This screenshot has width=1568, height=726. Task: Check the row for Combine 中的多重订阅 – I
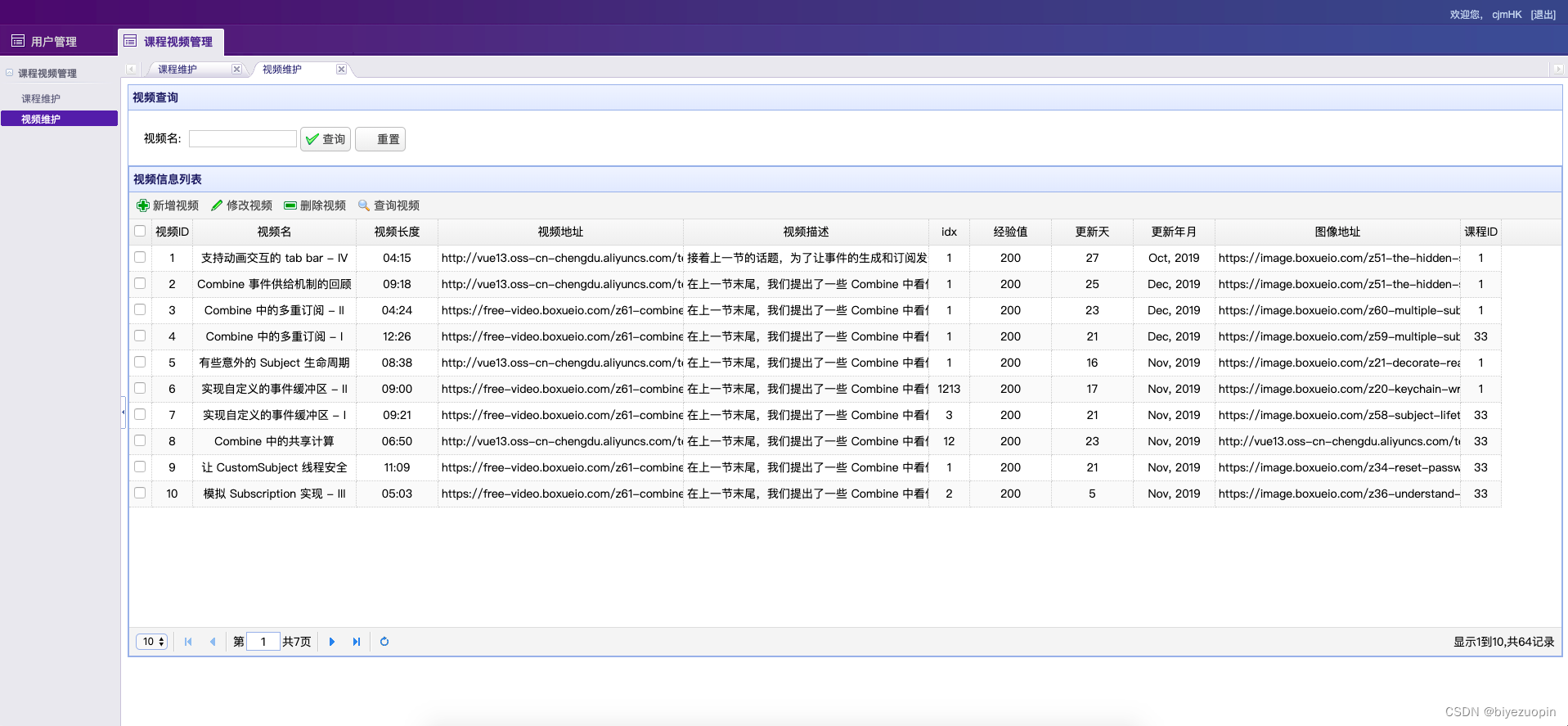pyautogui.click(x=140, y=336)
